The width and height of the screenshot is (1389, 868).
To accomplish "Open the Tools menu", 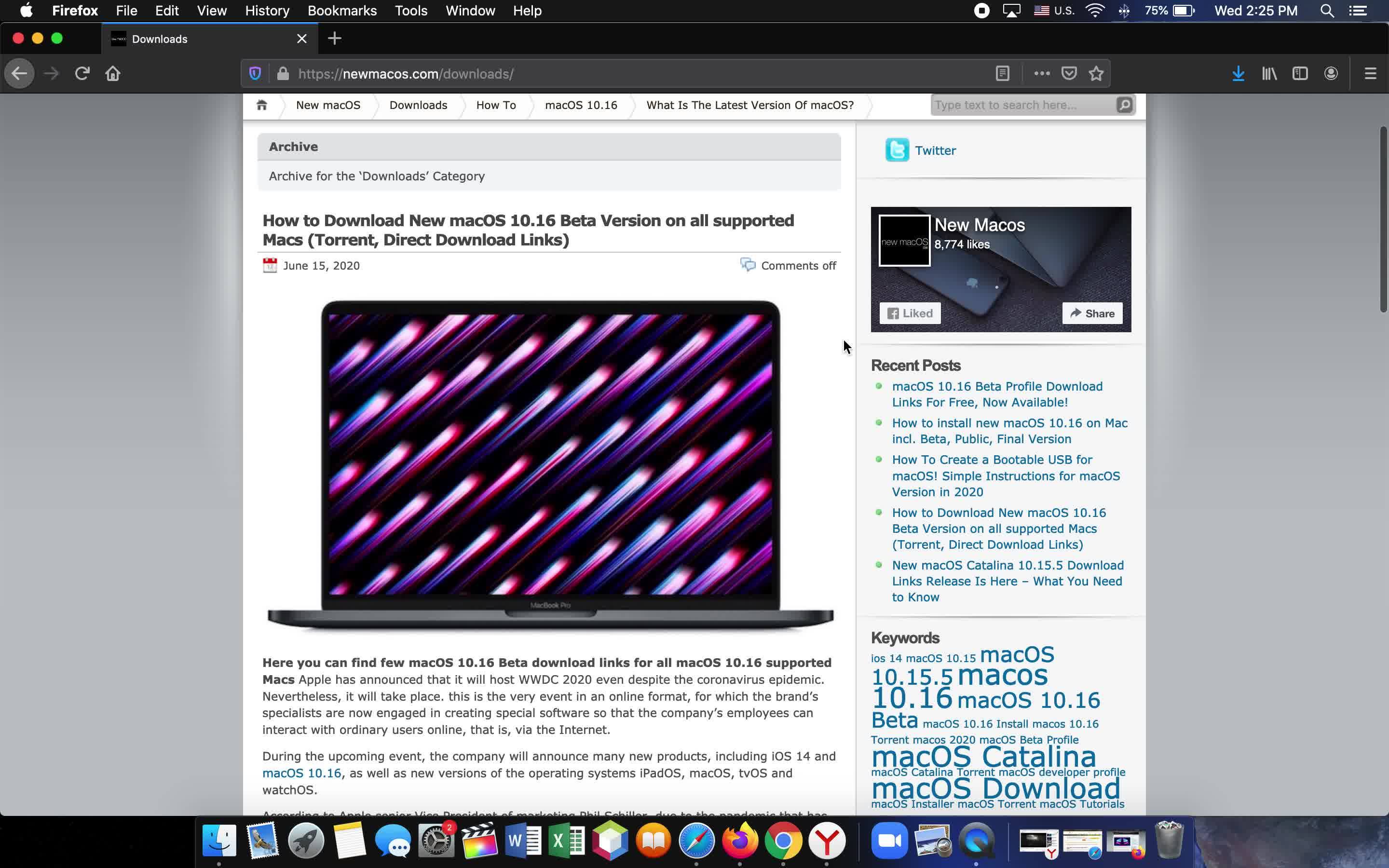I will tap(411, 11).
